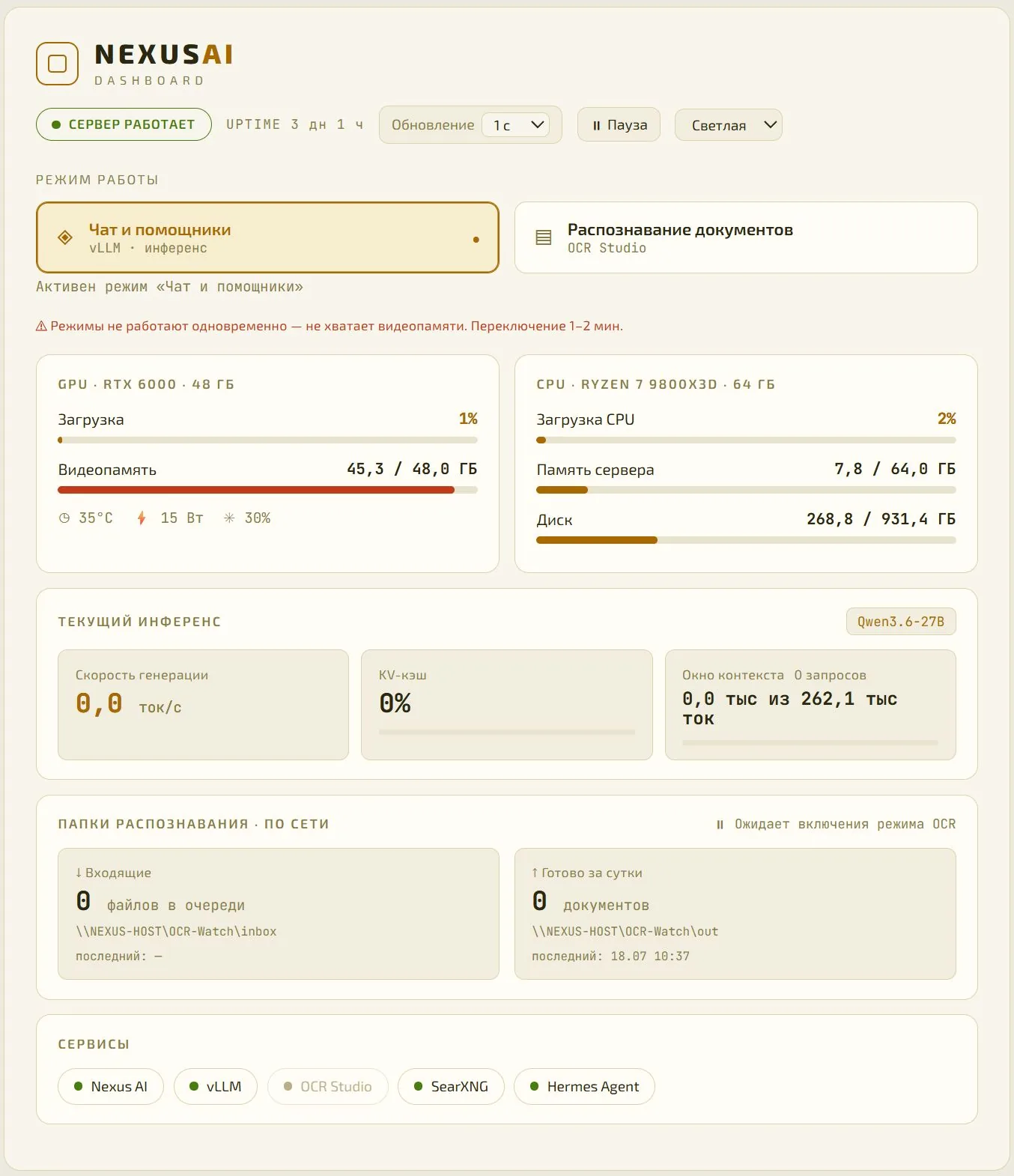Screen dimensions: 1014x1176
Task: Click the vLLM service status dot
Action: coord(194,1086)
